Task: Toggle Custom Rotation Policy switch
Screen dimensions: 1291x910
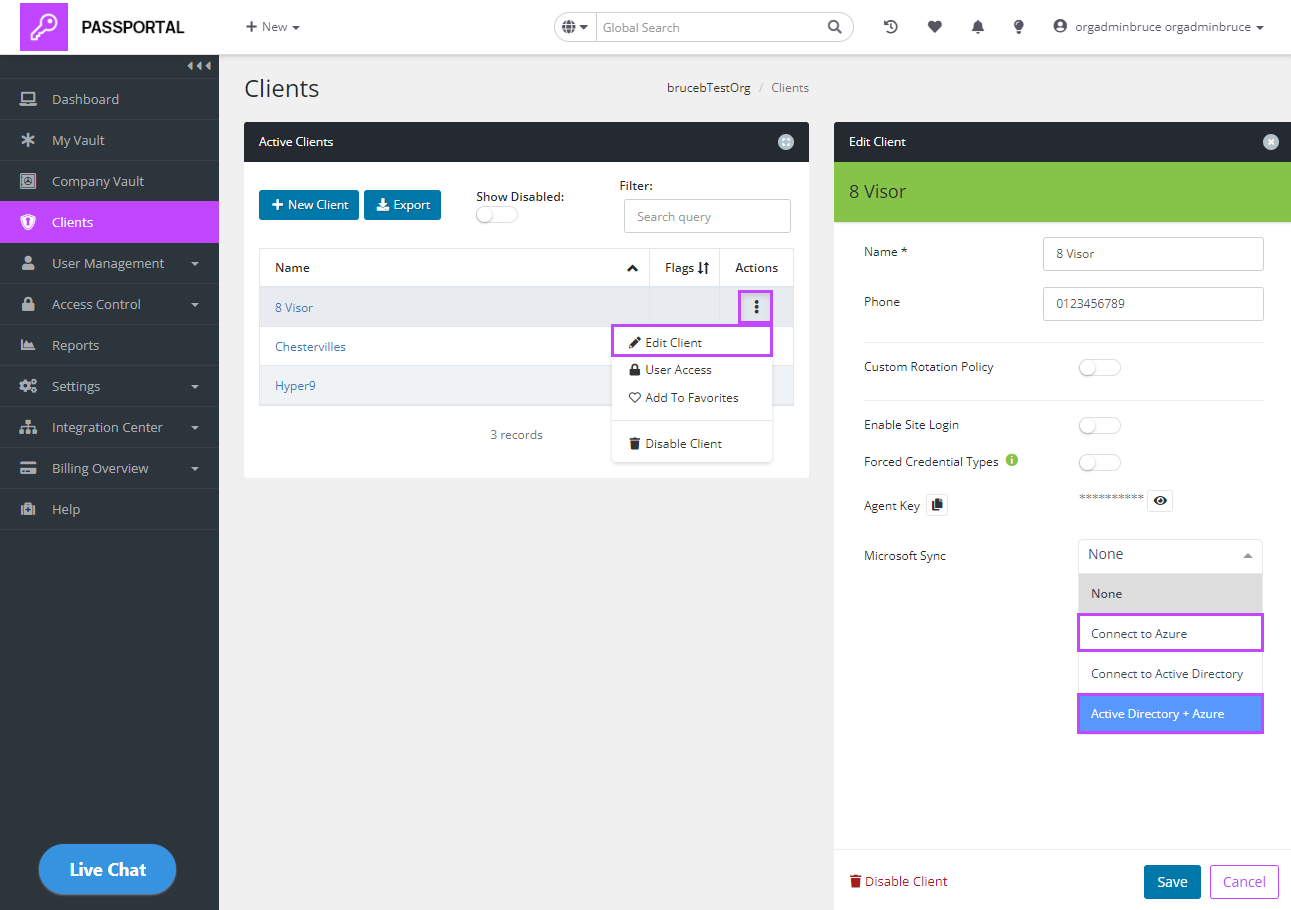Action: click(x=1100, y=367)
